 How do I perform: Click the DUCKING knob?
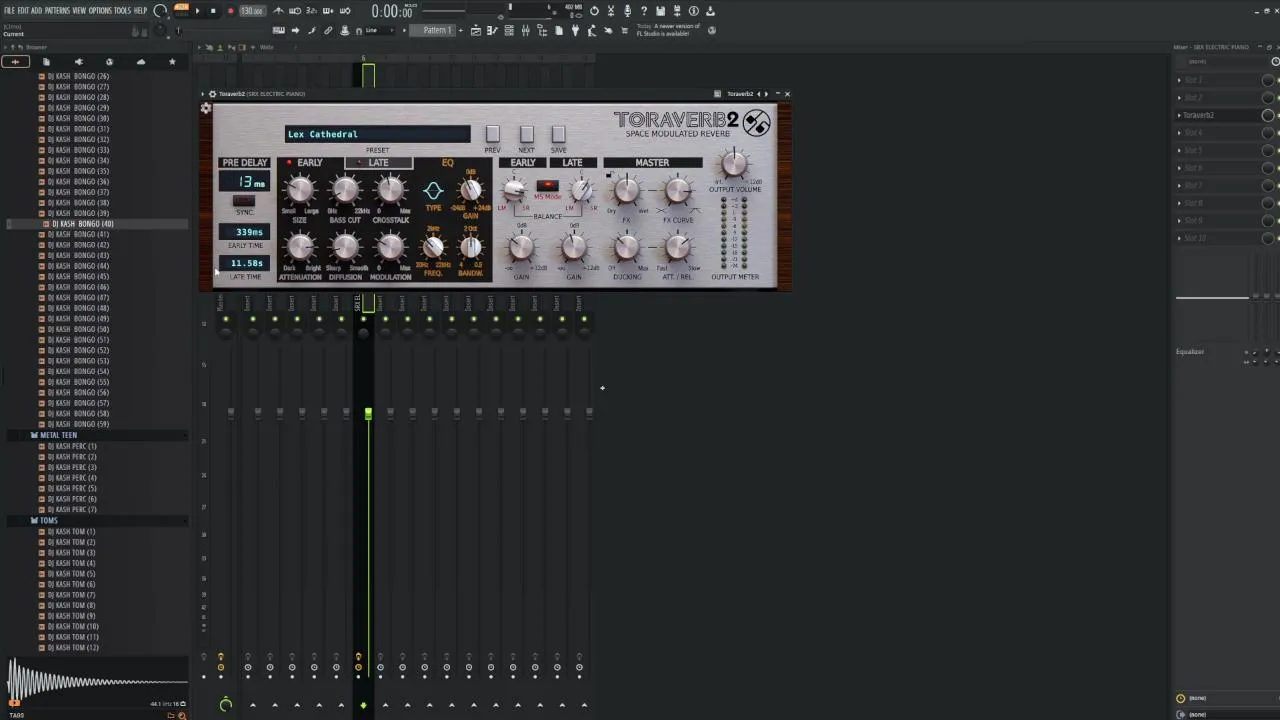(x=627, y=247)
